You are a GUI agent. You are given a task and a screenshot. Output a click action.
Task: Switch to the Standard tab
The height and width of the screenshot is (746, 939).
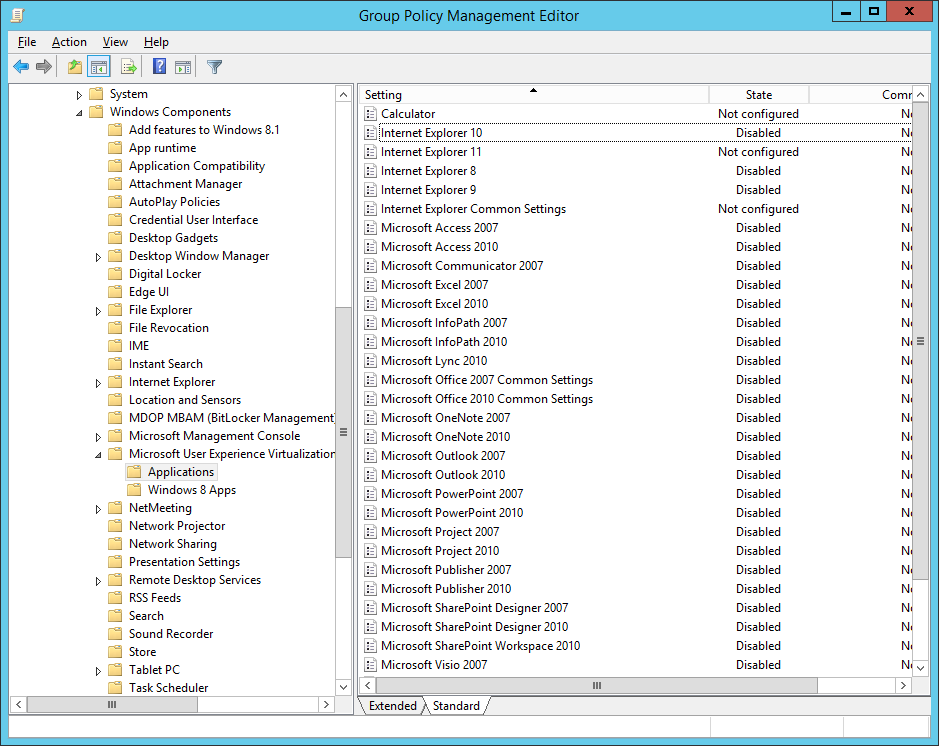click(x=456, y=706)
